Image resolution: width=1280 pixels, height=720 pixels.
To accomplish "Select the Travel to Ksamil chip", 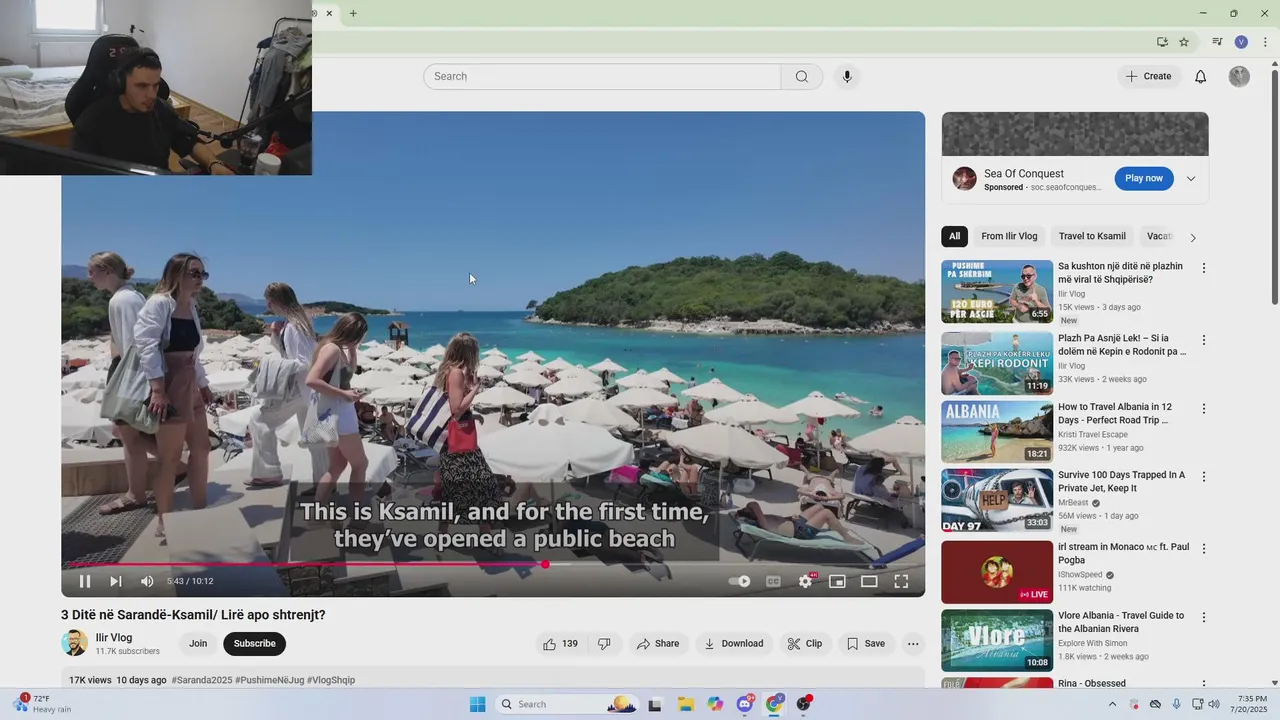I will (x=1092, y=237).
